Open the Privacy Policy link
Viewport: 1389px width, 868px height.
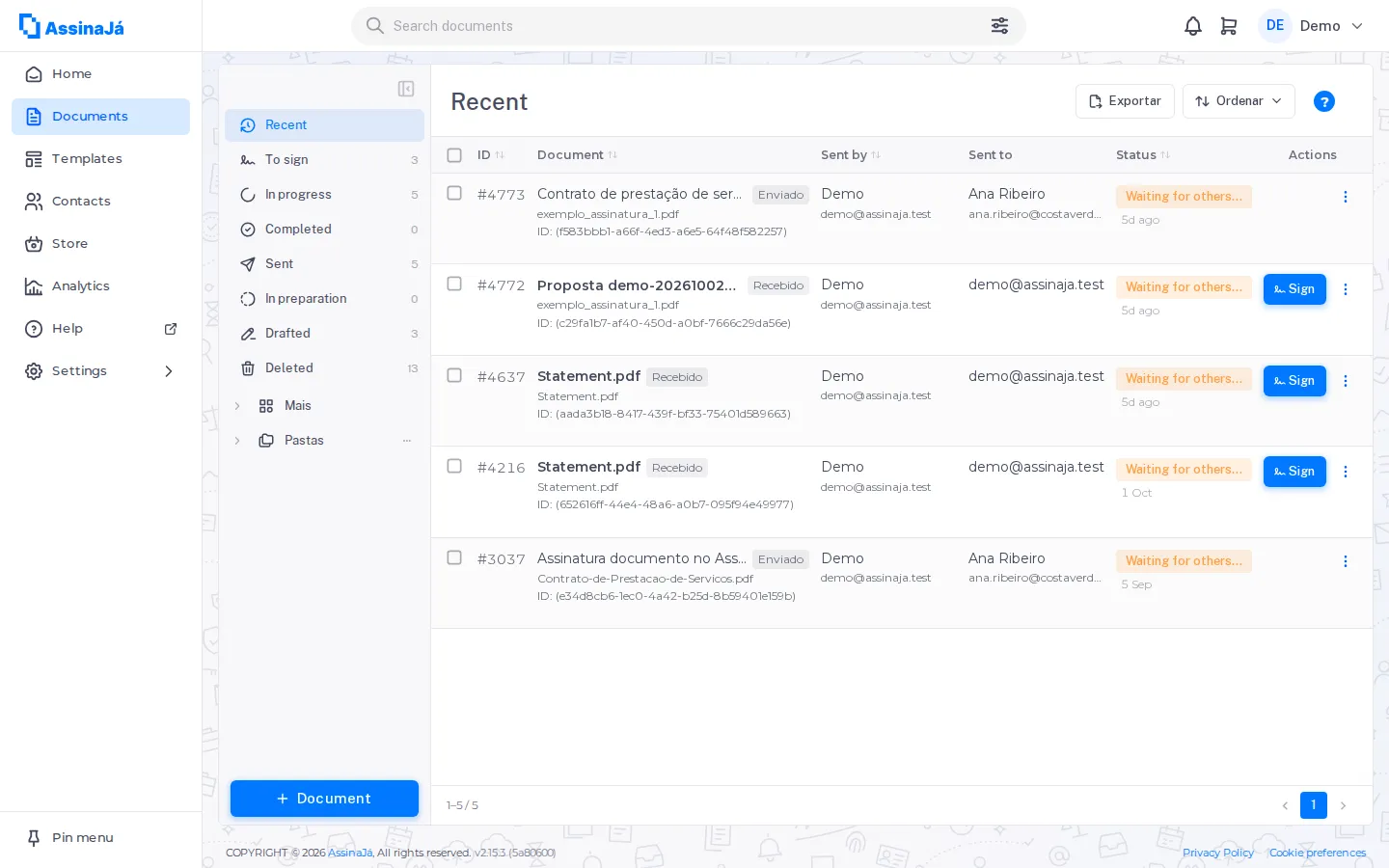click(1218, 853)
